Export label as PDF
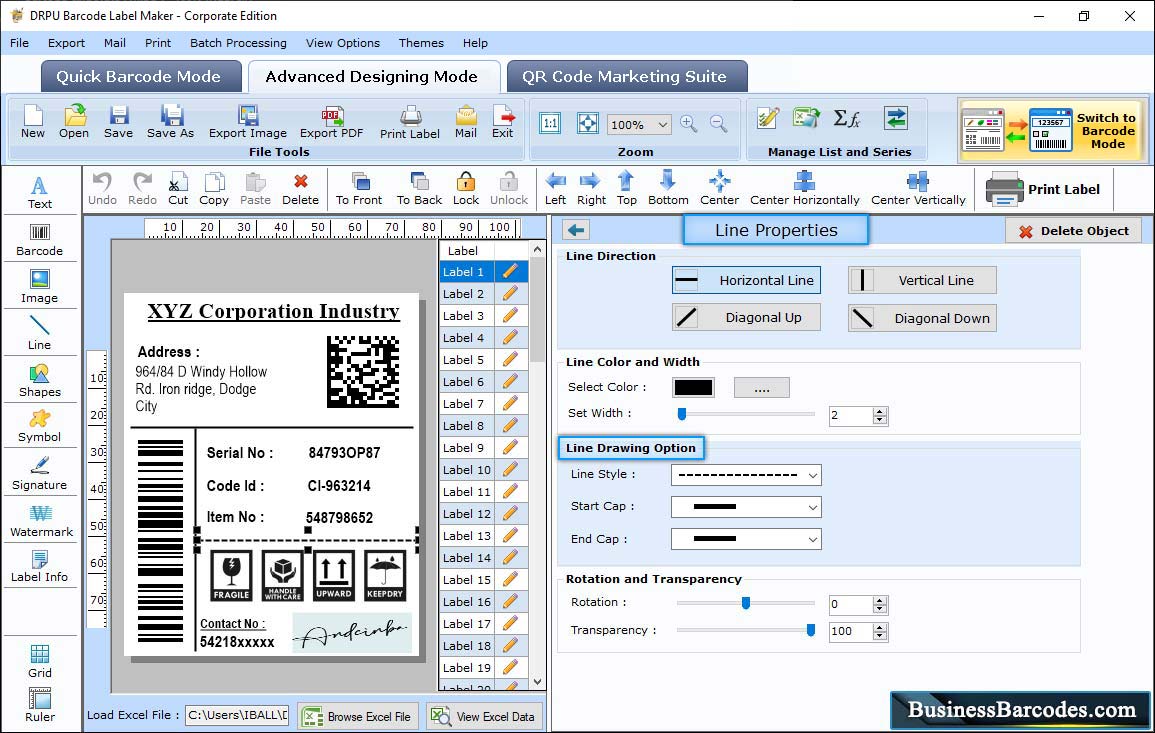 (331, 122)
